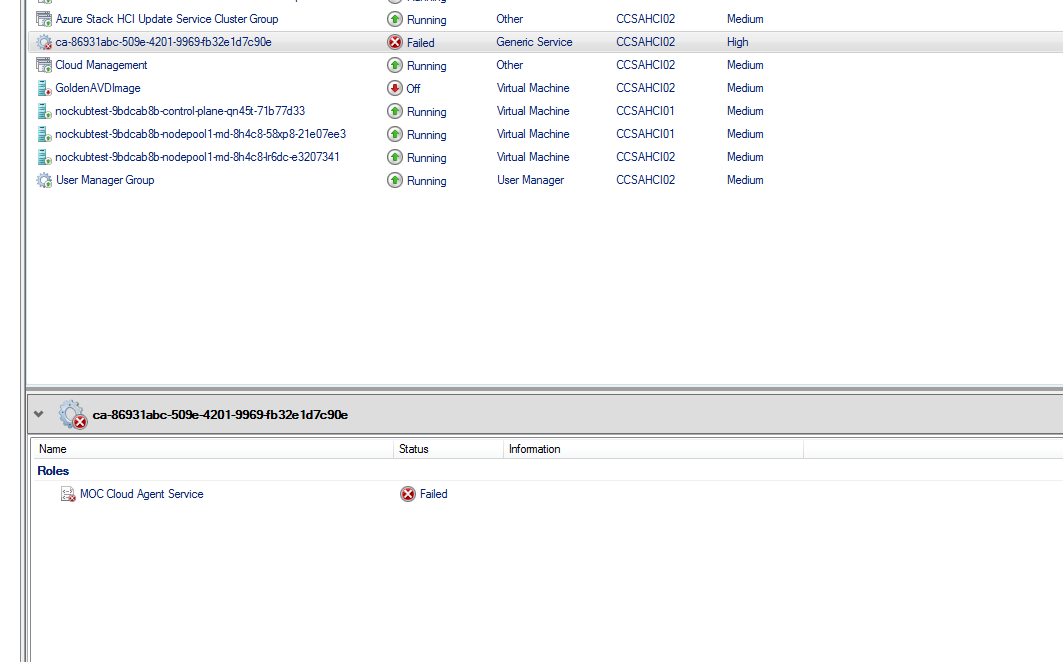
Task: Click Virtual Machine type in GoldenAVDImage row
Action: [533, 88]
